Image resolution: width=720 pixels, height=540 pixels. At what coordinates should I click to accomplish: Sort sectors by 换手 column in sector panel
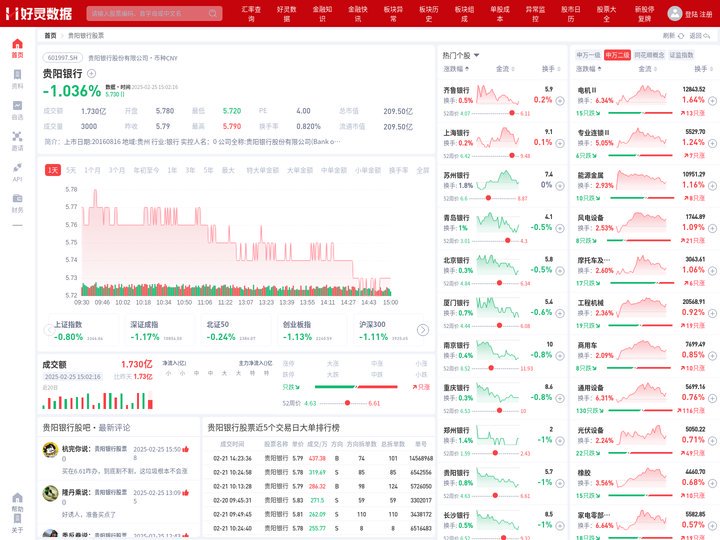704,69
